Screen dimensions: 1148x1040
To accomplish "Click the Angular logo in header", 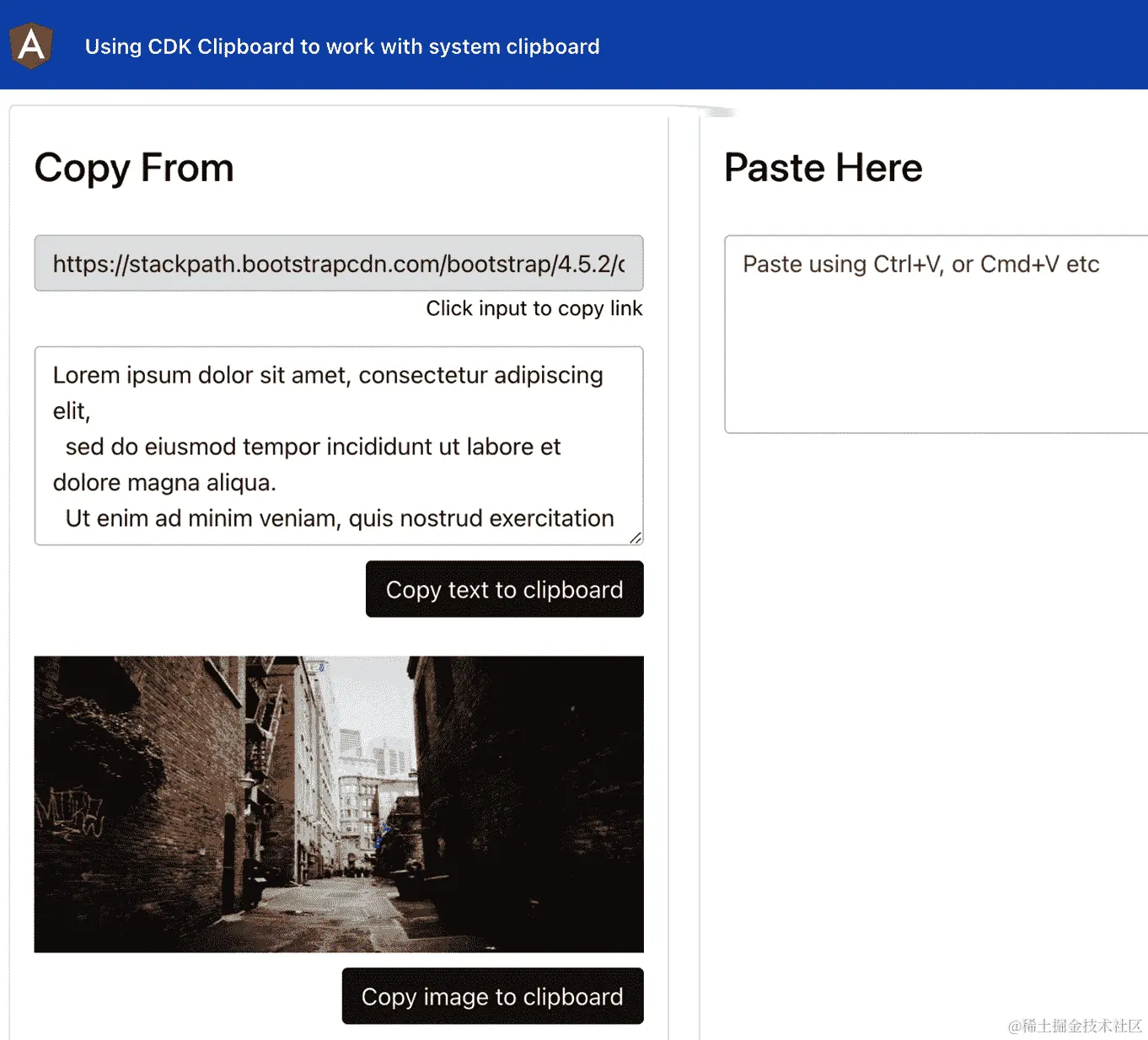I will tap(31, 45).
